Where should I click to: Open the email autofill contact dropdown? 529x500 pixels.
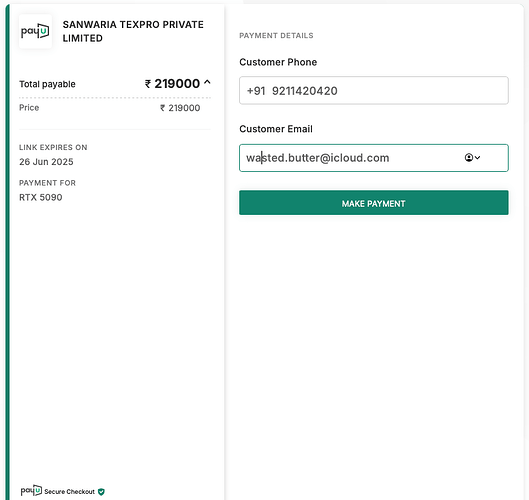[472, 158]
